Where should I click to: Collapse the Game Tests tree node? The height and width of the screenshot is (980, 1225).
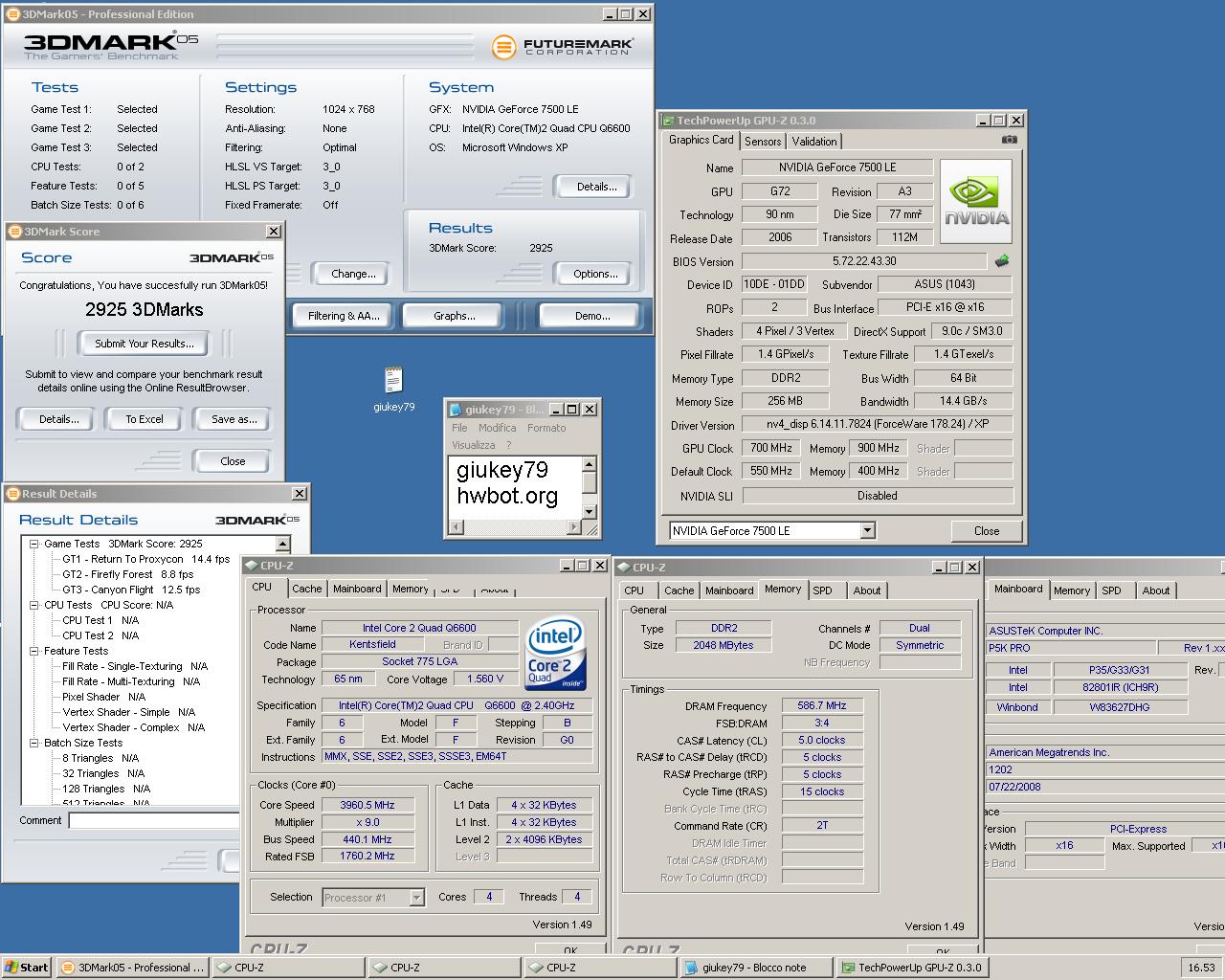pyautogui.click(x=33, y=544)
